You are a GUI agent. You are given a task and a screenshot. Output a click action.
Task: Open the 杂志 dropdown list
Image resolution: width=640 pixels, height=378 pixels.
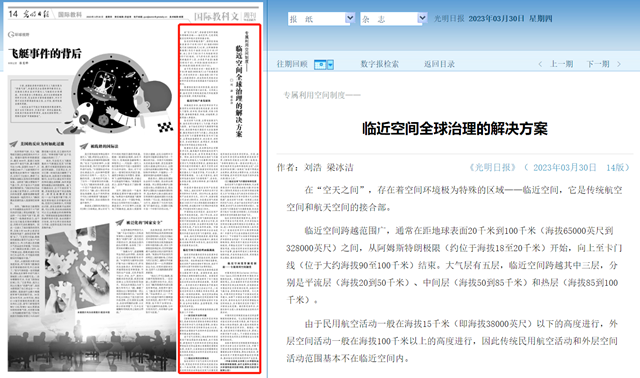pos(393,18)
